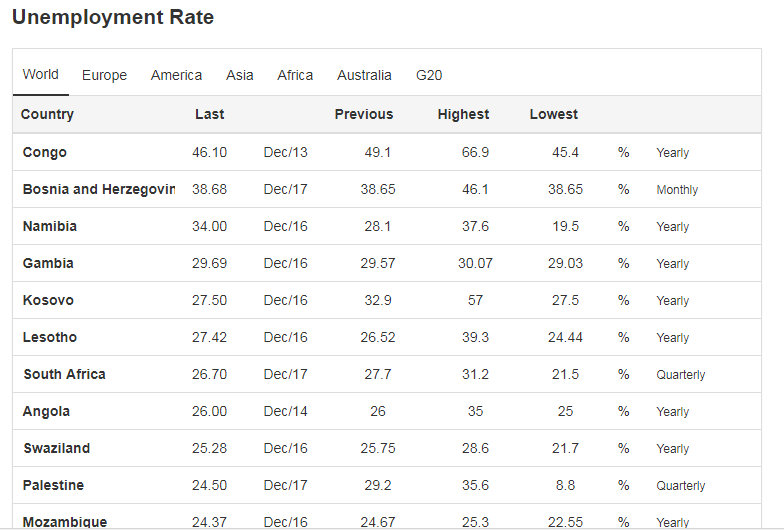Click Bosnia's highest value 46.1
The height and width of the screenshot is (530, 784).
click(475, 190)
